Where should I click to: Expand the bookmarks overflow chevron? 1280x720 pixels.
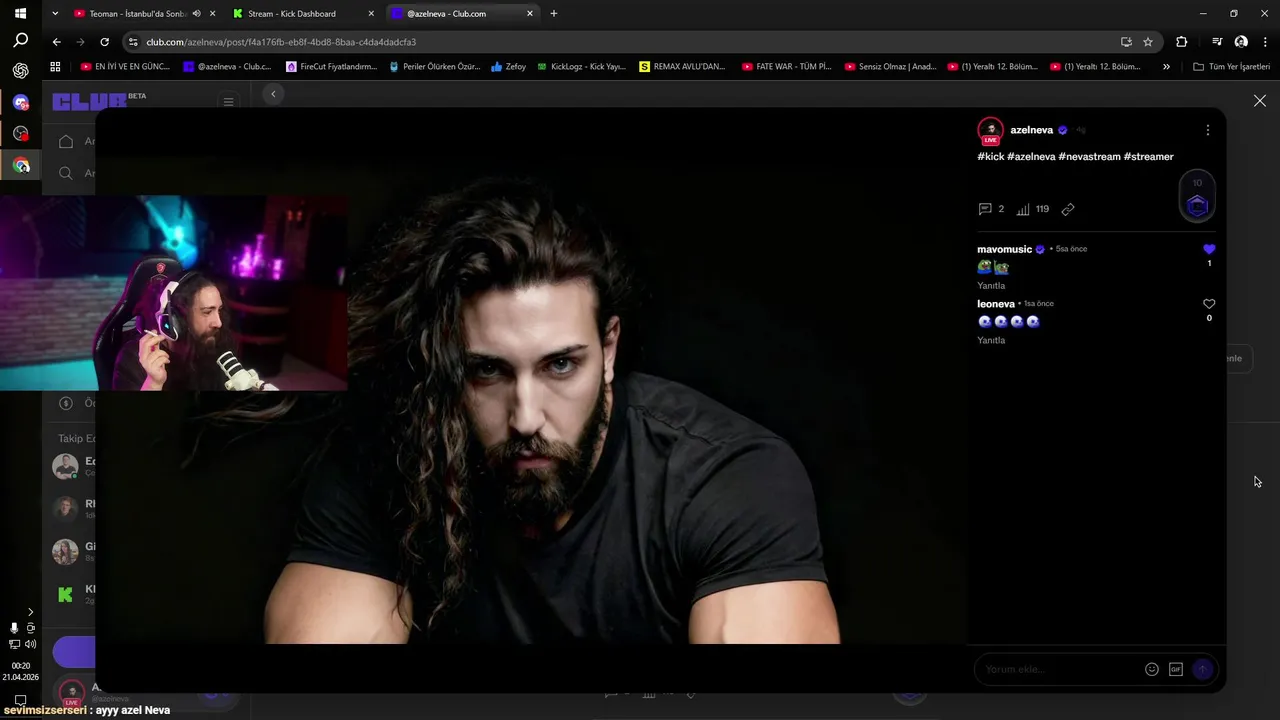pos(1166,67)
